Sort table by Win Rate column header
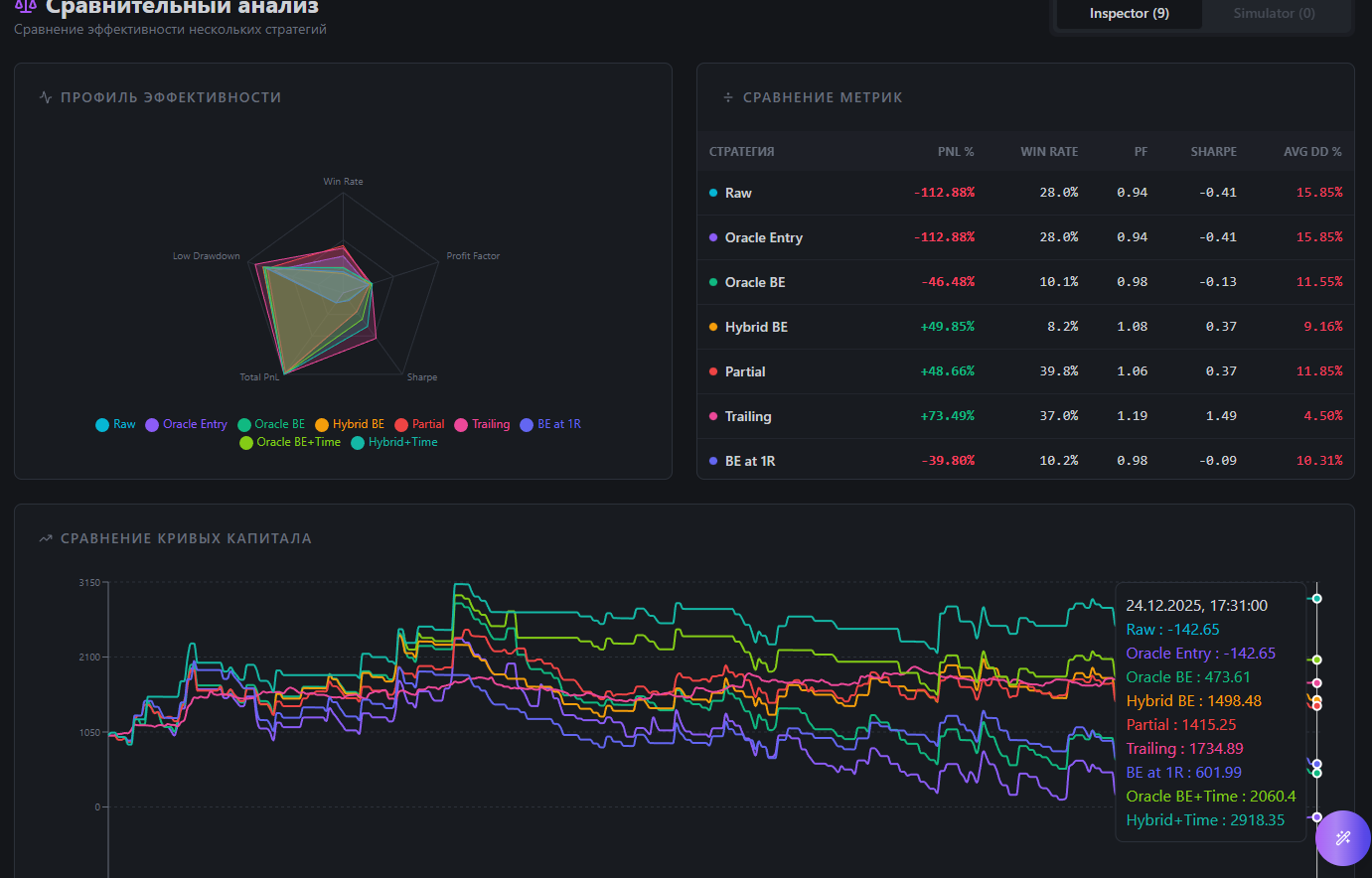Screen dimensions: 1372x878 [x=1048, y=152]
